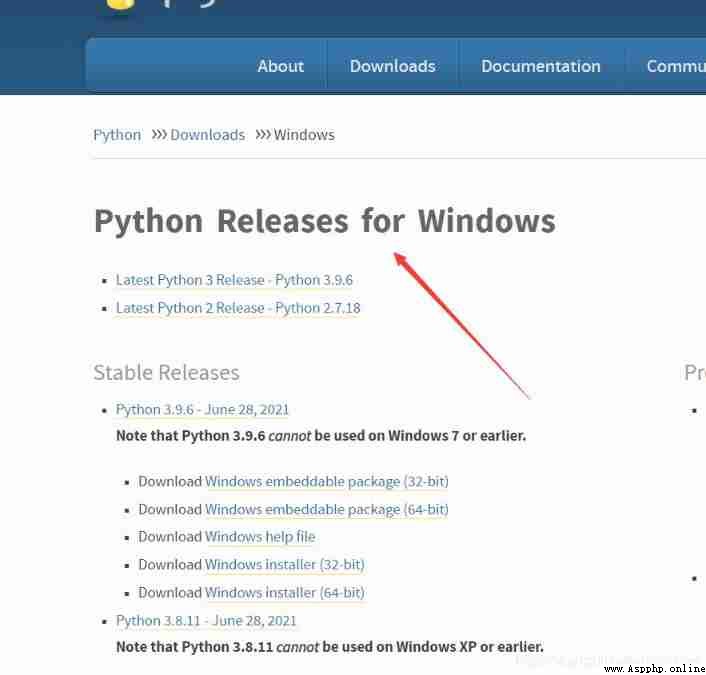
Task: Open Latest Python 3 Release - Python 3.9.6
Action: point(234,280)
